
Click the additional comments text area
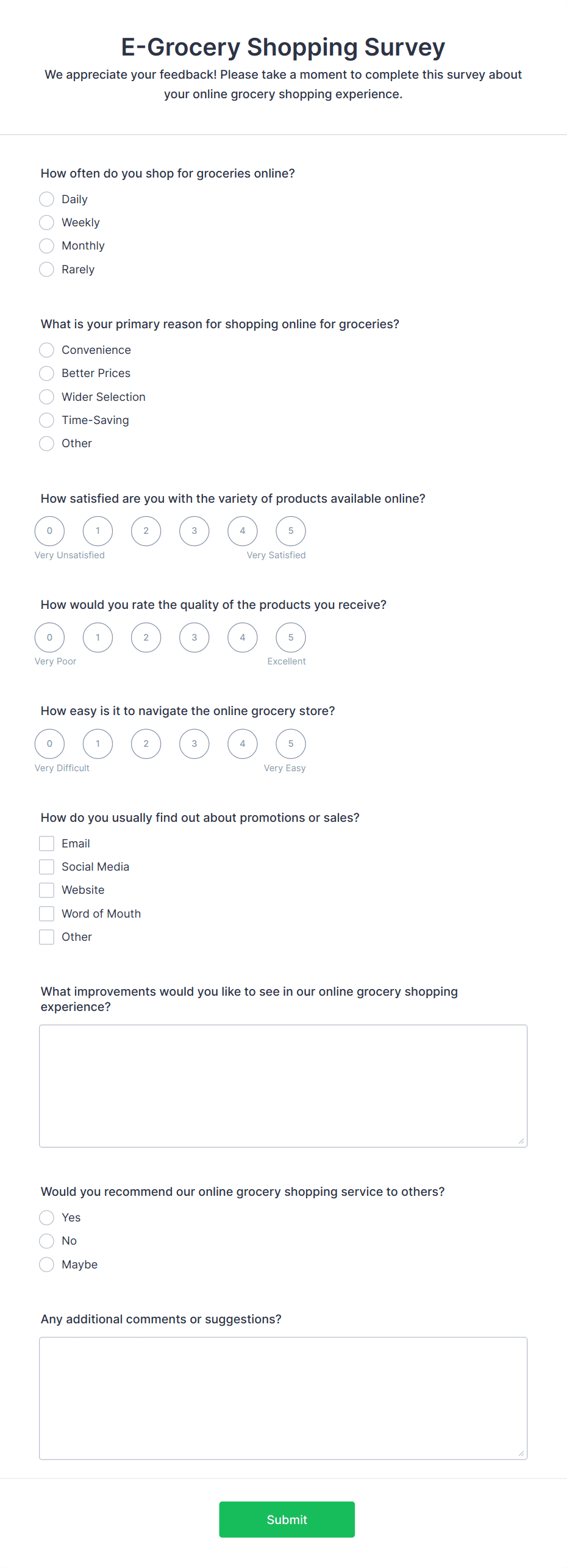283,1398
